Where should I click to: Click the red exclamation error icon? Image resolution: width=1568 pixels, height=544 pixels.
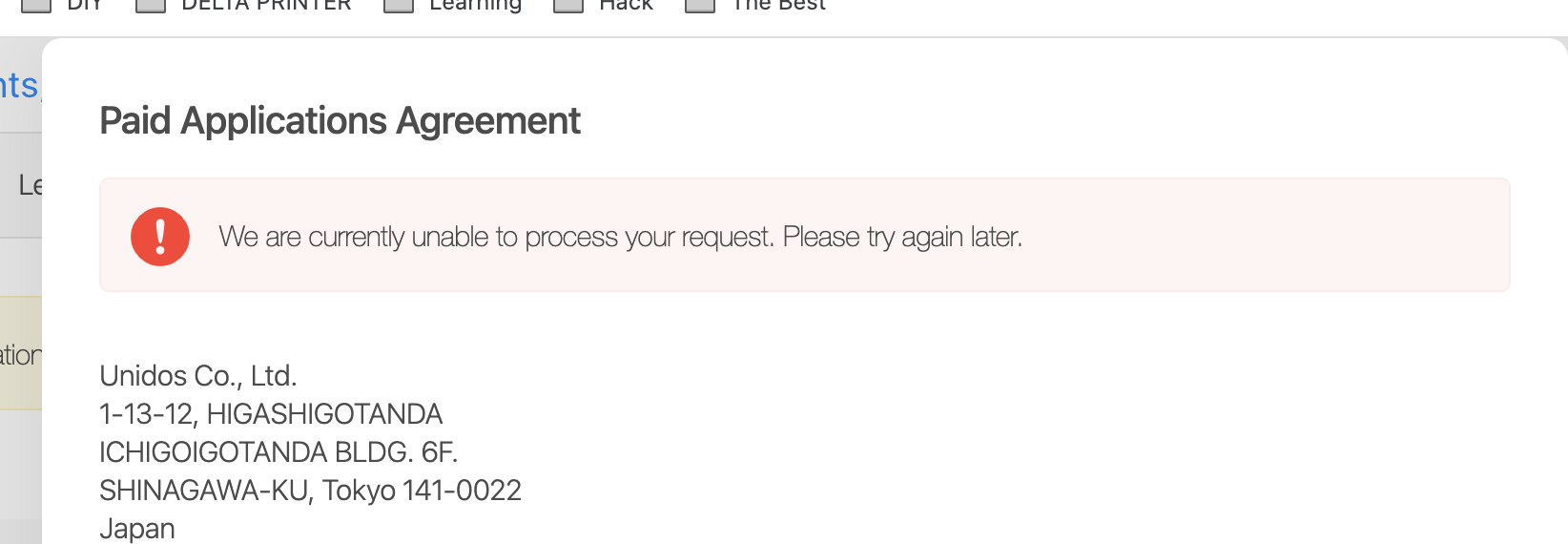click(x=160, y=237)
